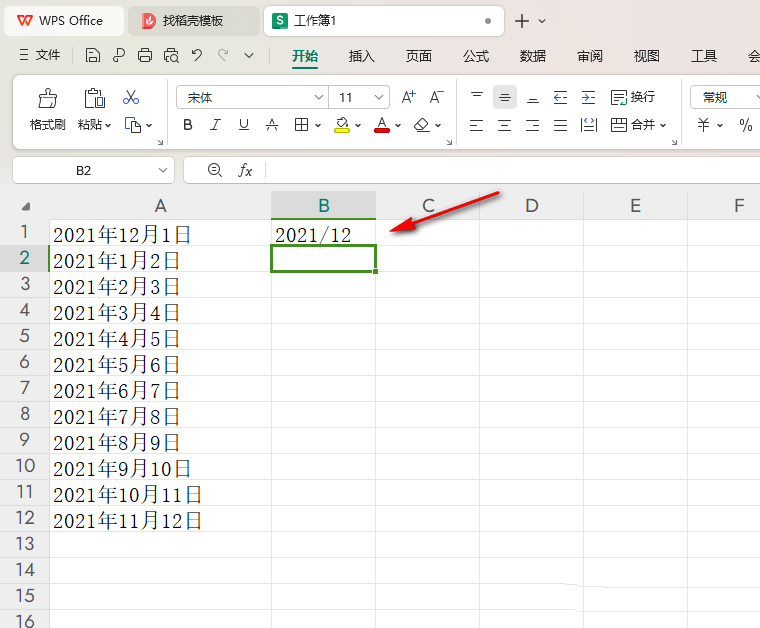Click the Save icon in quick toolbar
Viewport: 760px width, 628px height.
(x=93, y=56)
